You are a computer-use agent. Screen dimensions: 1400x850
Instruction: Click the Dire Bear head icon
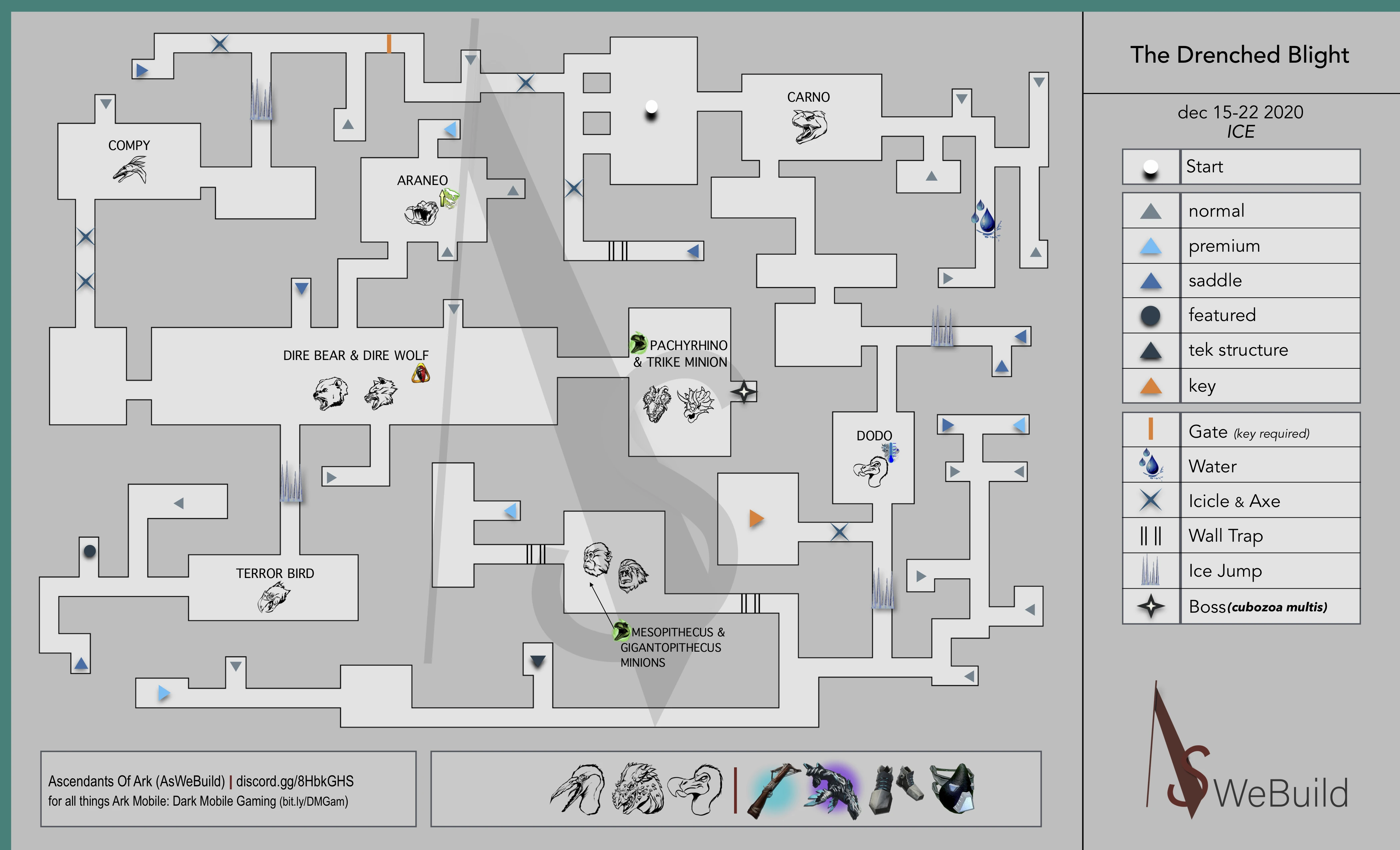[331, 393]
